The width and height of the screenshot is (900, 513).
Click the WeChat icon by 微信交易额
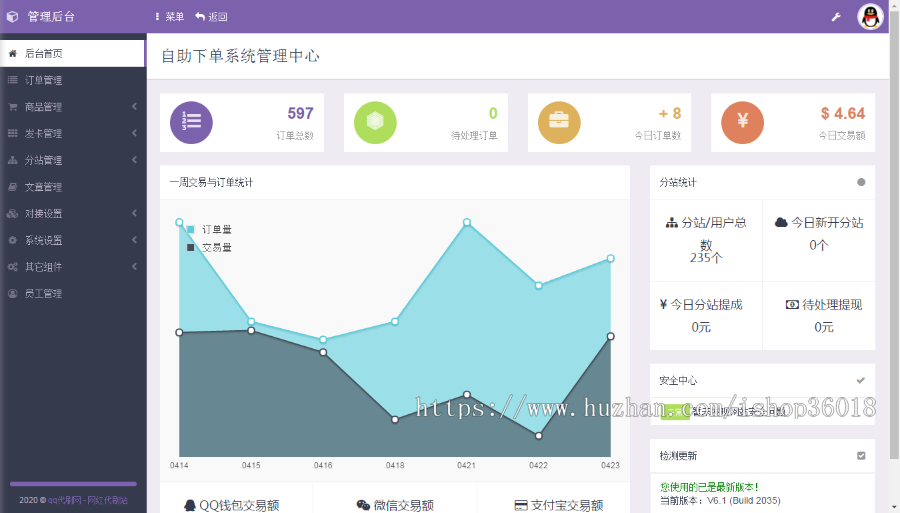click(363, 505)
